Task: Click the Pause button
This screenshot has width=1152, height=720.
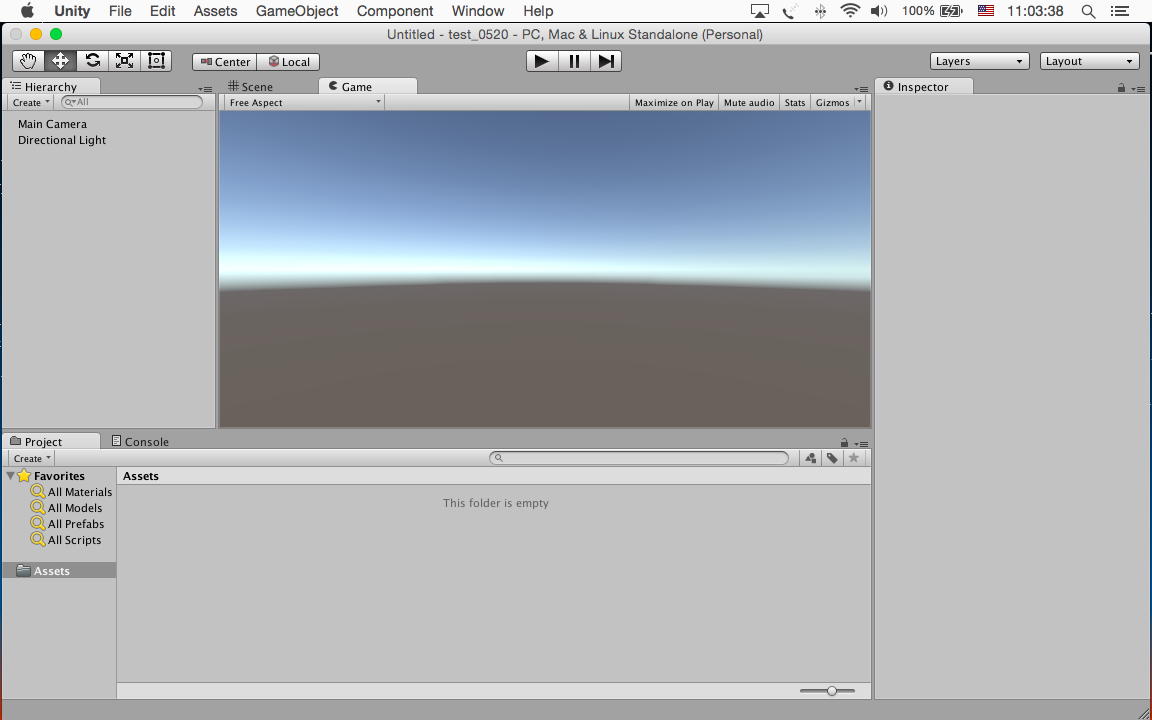Action: [x=574, y=61]
